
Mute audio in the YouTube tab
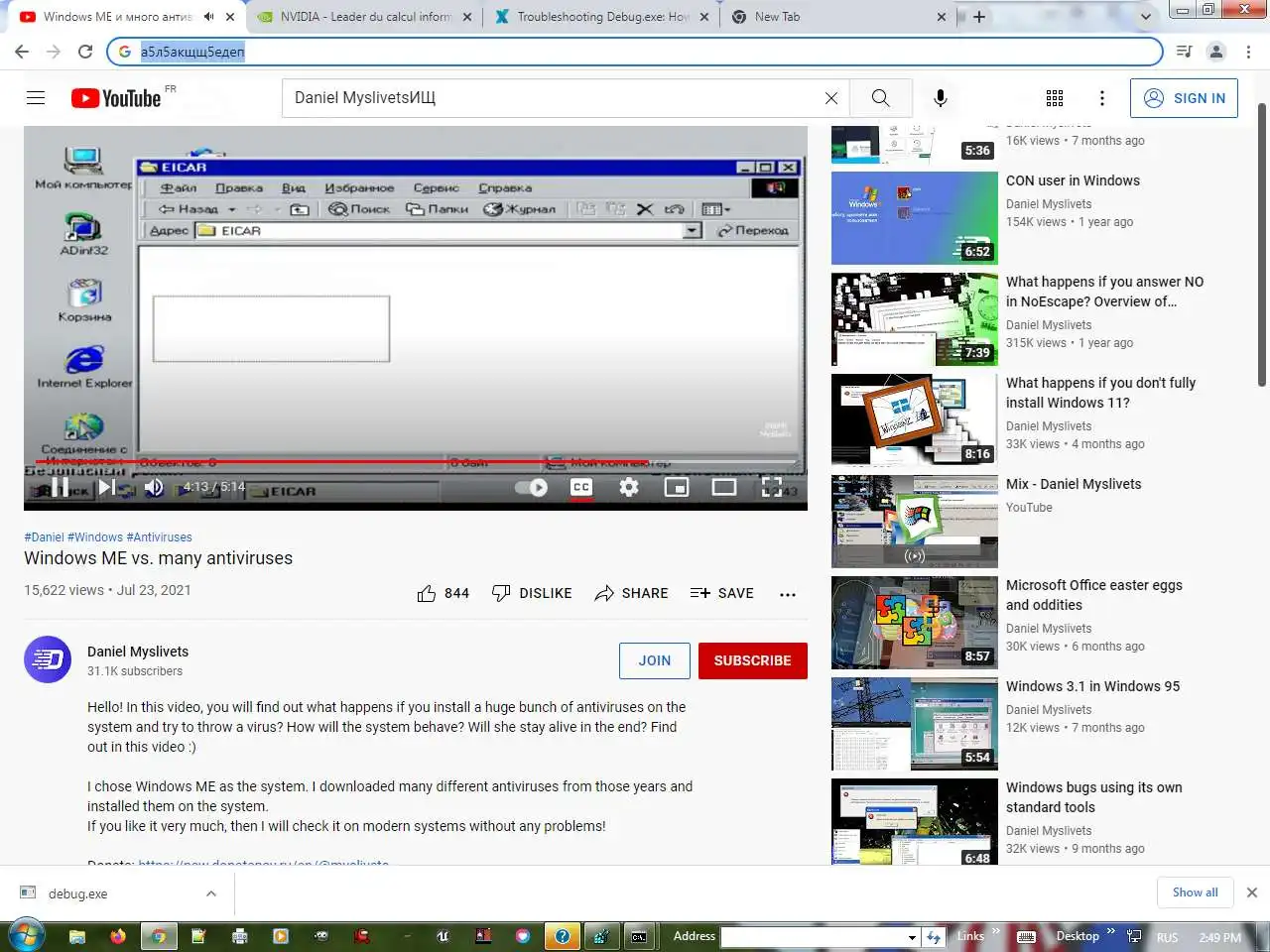209,17
